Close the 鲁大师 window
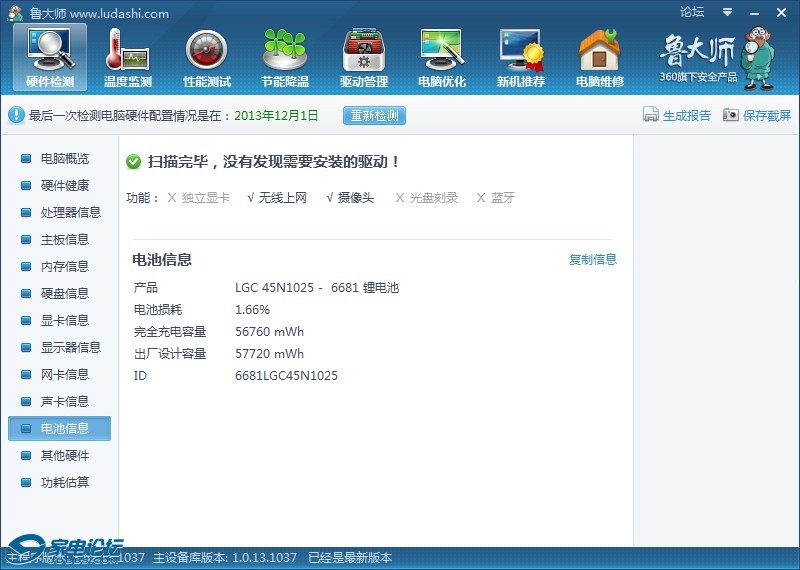 click(781, 13)
